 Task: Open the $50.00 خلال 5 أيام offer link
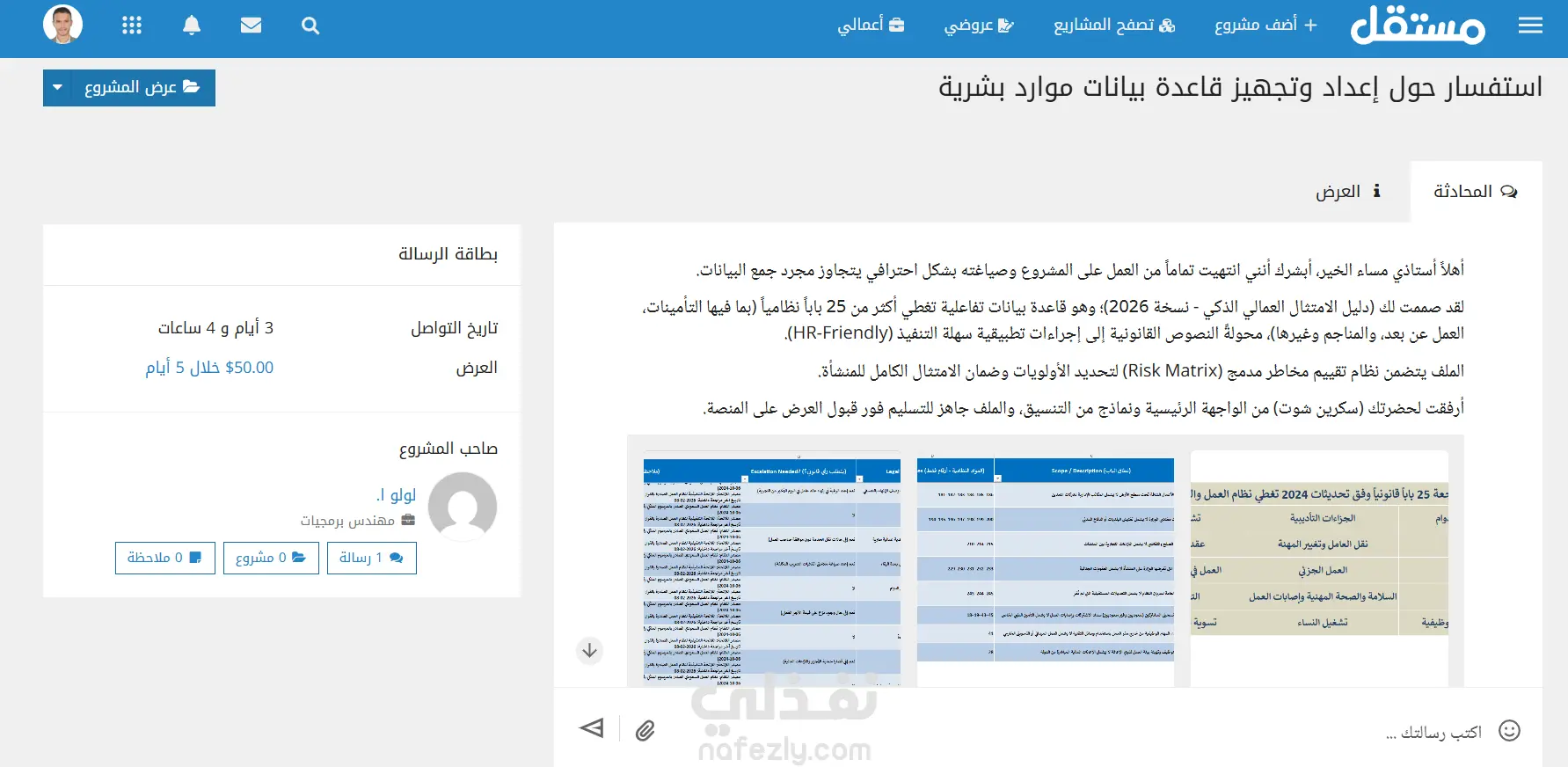point(209,367)
